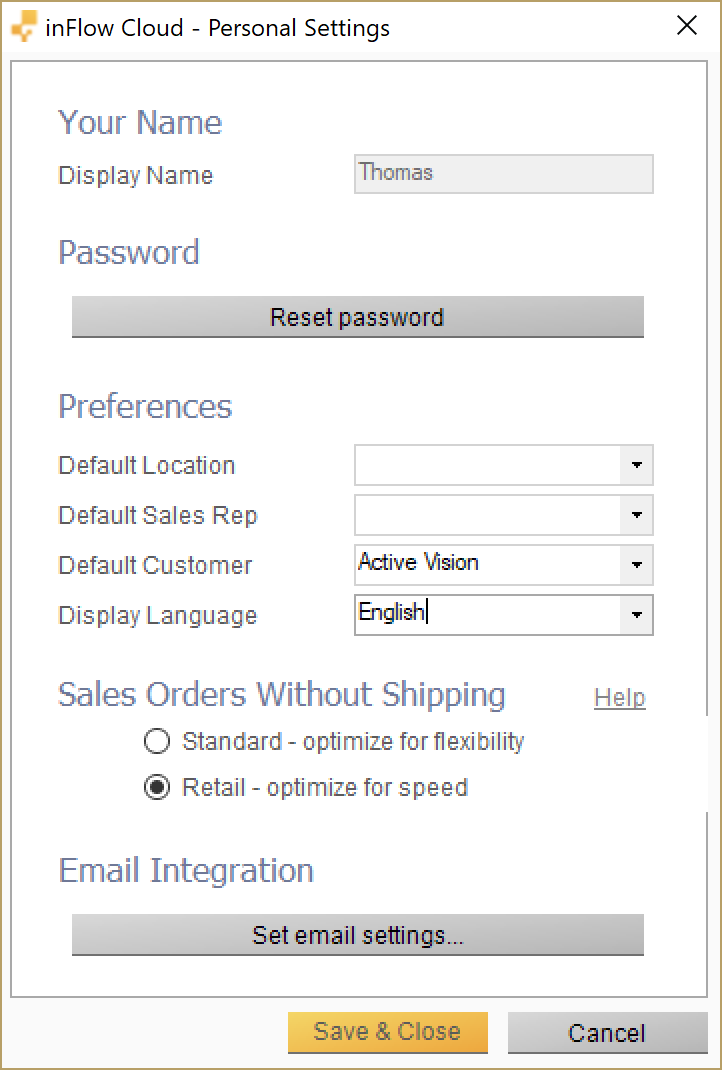Expand the Default Location dropdown arrow
Viewport: 722px width, 1070px height.
pos(637,465)
